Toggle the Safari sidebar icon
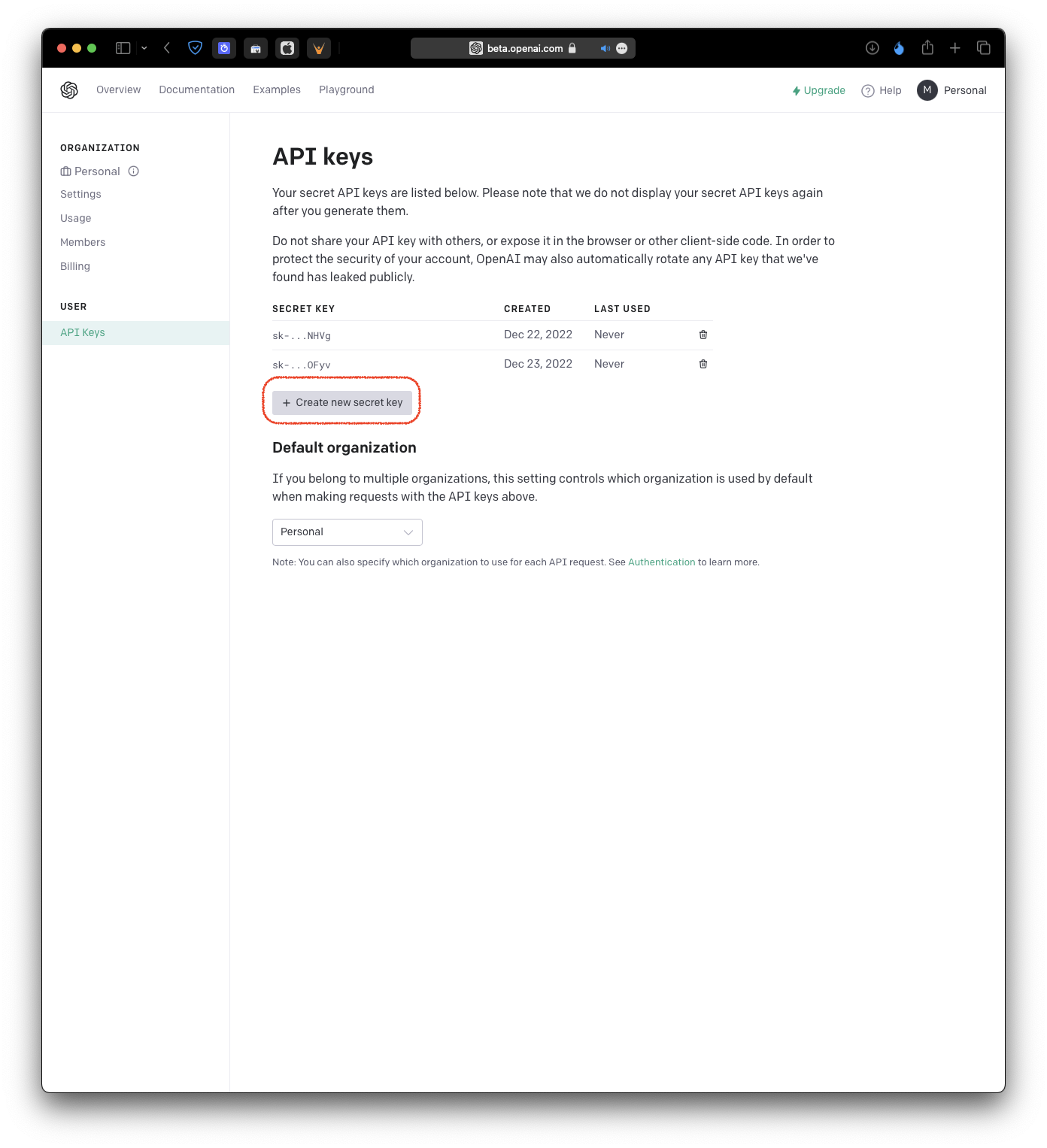The height and width of the screenshot is (1148, 1047). click(123, 48)
